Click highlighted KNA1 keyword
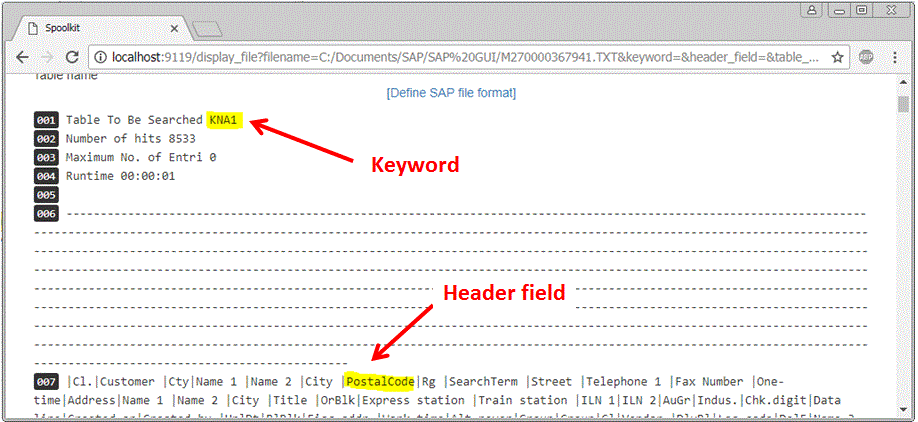This screenshot has height=422, width=918. pos(223,120)
